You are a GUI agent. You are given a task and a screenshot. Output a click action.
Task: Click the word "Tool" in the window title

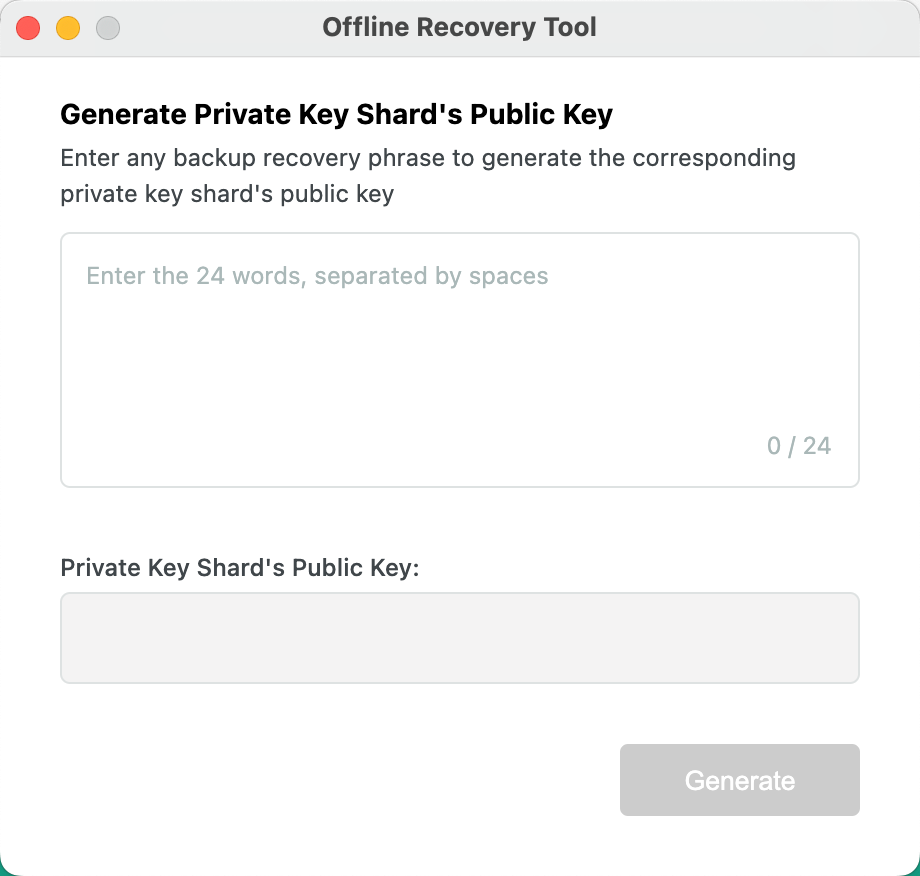pyautogui.click(x=570, y=27)
